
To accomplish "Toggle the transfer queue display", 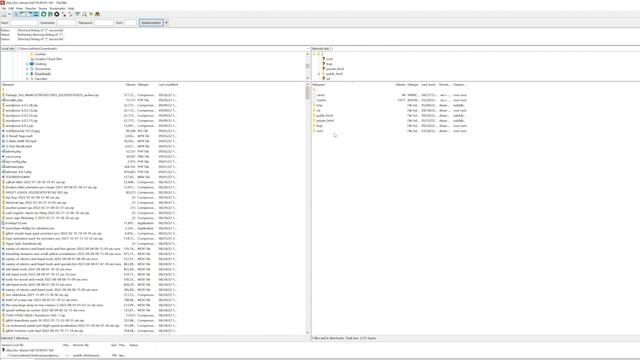I will (36, 14).
